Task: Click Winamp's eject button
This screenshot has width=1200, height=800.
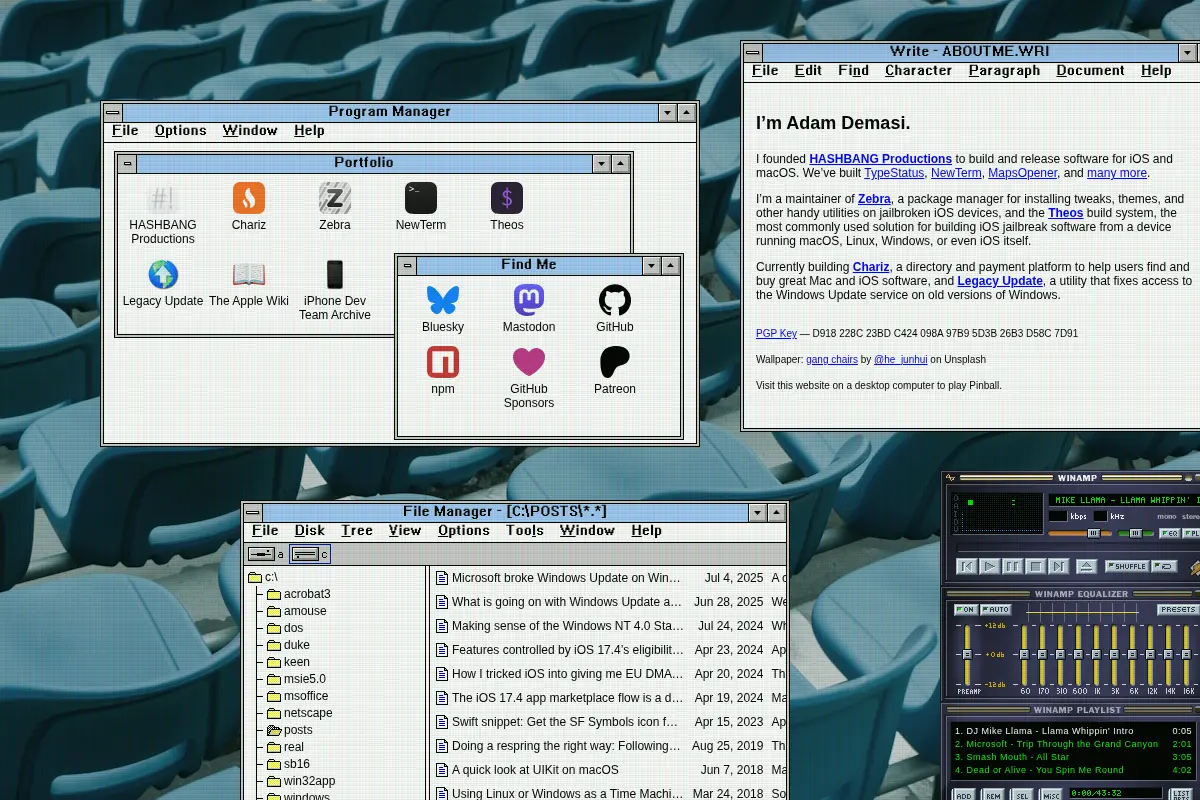Action: point(1086,566)
